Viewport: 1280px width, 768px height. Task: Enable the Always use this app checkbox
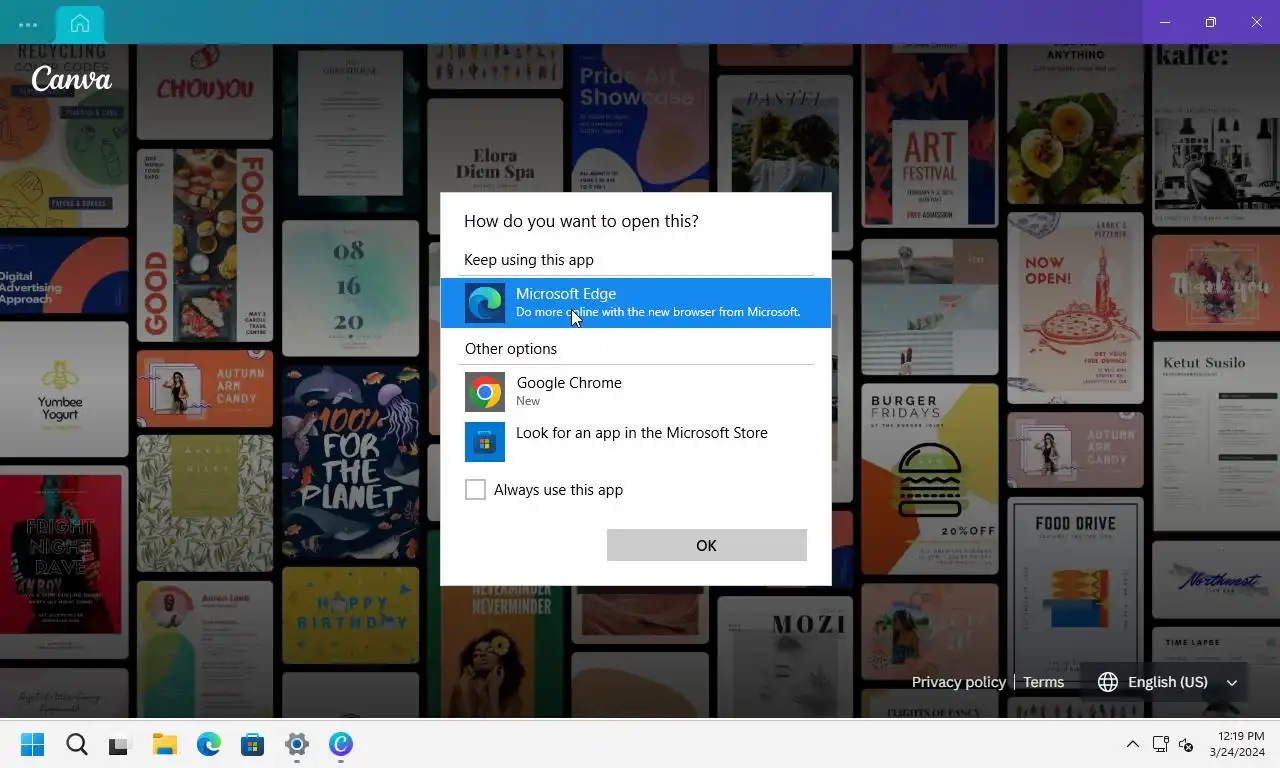coord(475,489)
